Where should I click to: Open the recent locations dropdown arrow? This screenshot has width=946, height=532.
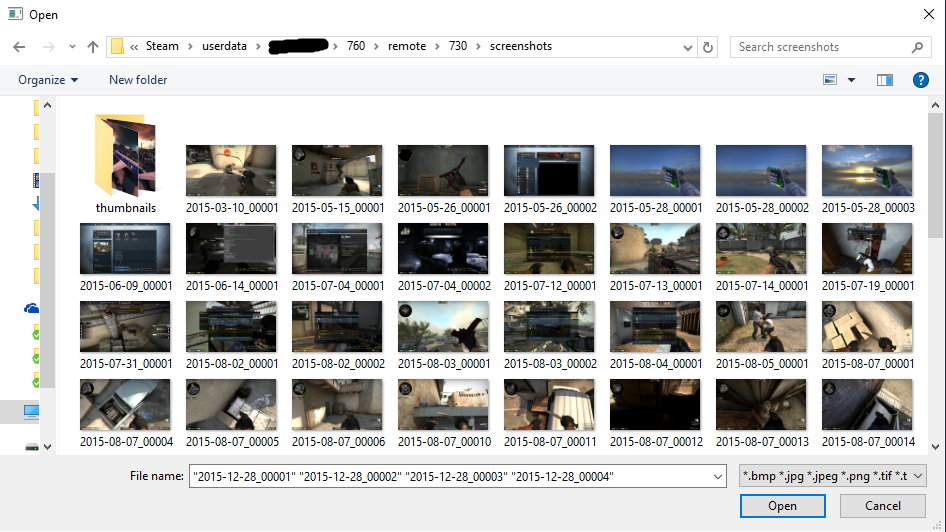(x=72, y=47)
